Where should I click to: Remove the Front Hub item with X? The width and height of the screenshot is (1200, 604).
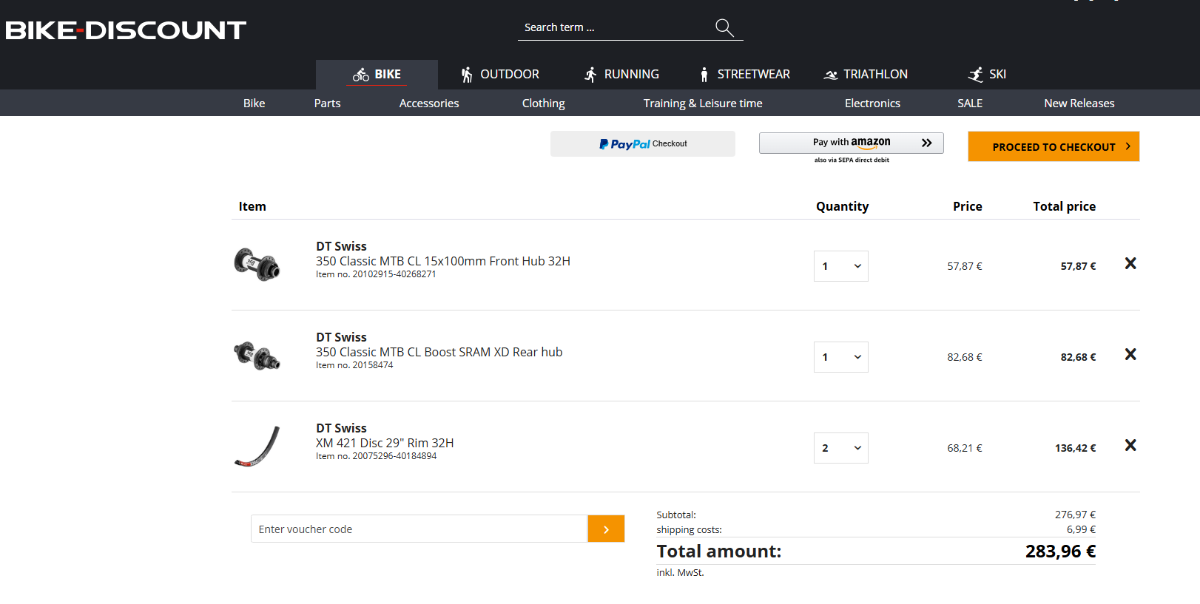click(x=1130, y=264)
